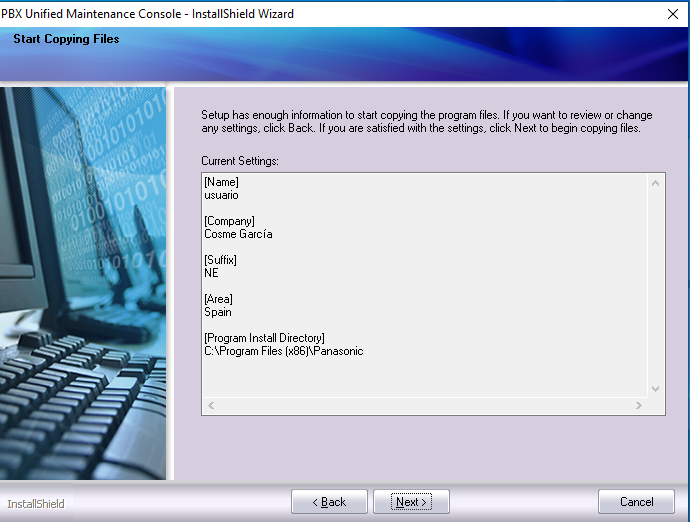Click the setup instructions paragraph

click(426, 121)
